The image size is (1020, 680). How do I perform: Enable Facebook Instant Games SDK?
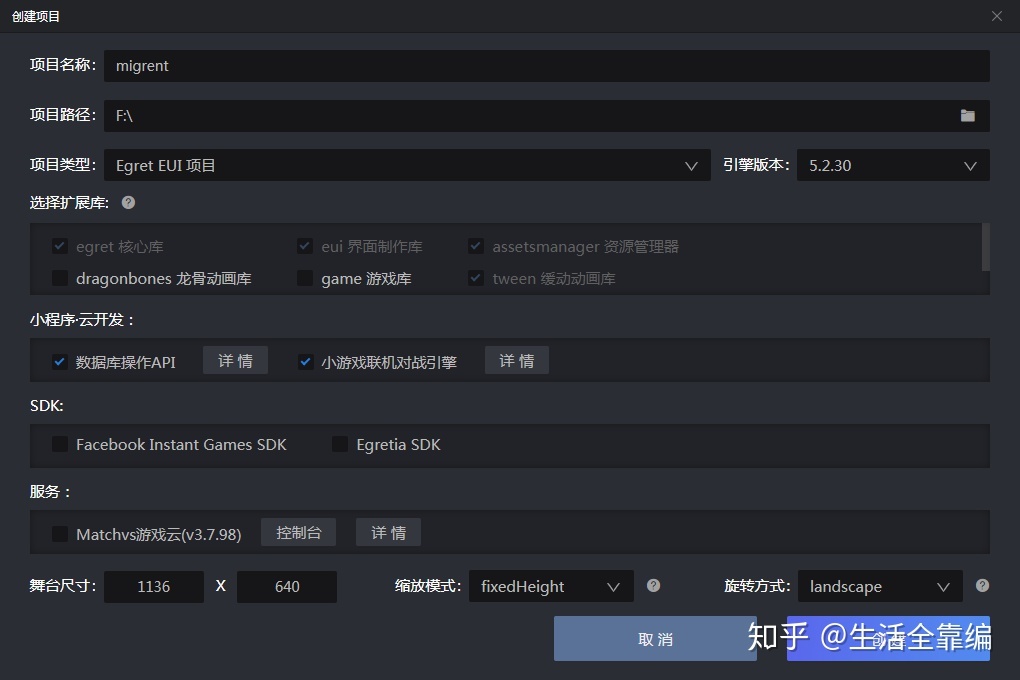click(x=59, y=444)
